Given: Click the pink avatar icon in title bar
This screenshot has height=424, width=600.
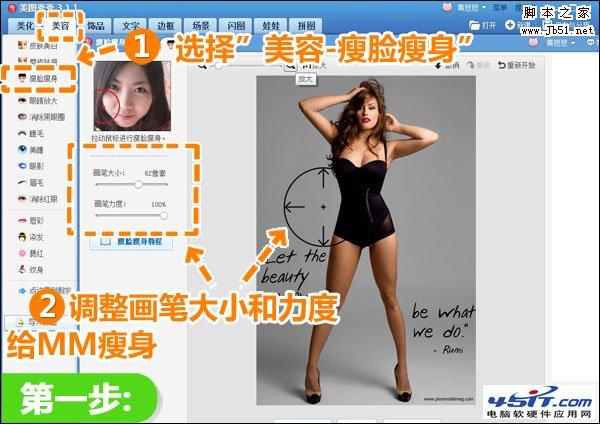Looking at the screenshot, I should (x=447, y=7).
